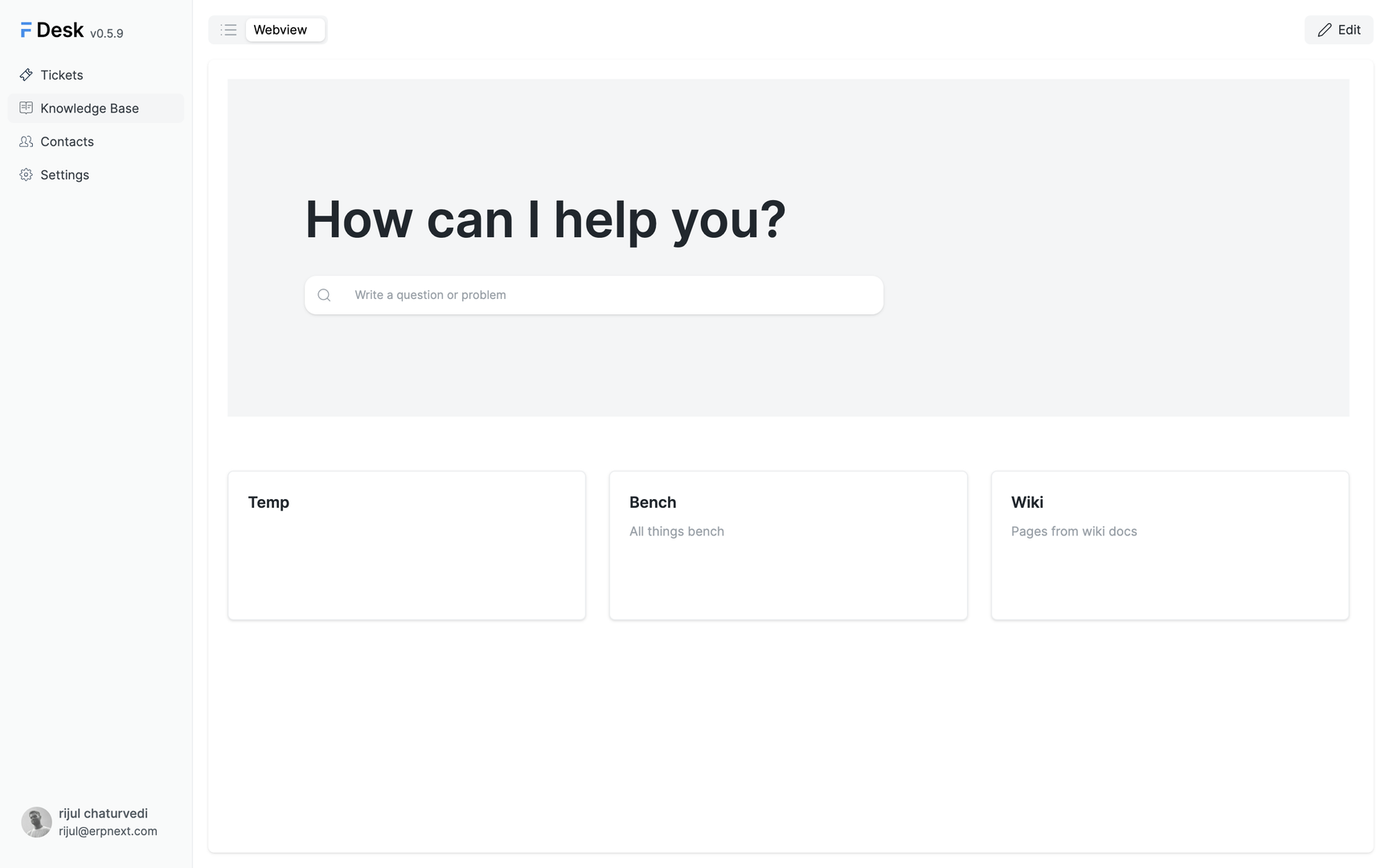This screenshot has width=1389, height=868.
Task: Open Tickets via its ticket icon
Action: [26, 75]
